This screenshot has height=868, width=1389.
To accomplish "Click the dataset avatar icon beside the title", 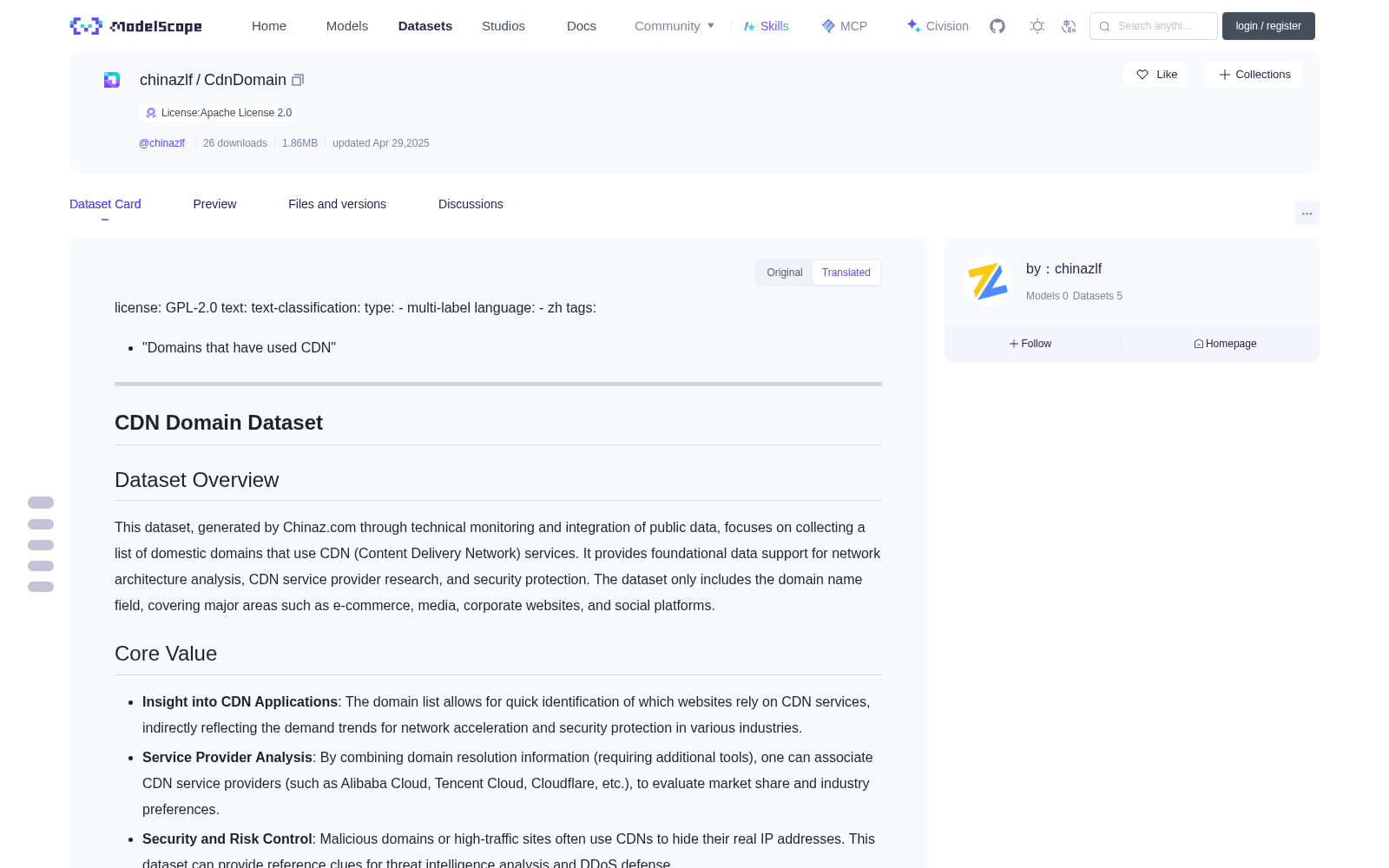I will [x=112, y=80].
